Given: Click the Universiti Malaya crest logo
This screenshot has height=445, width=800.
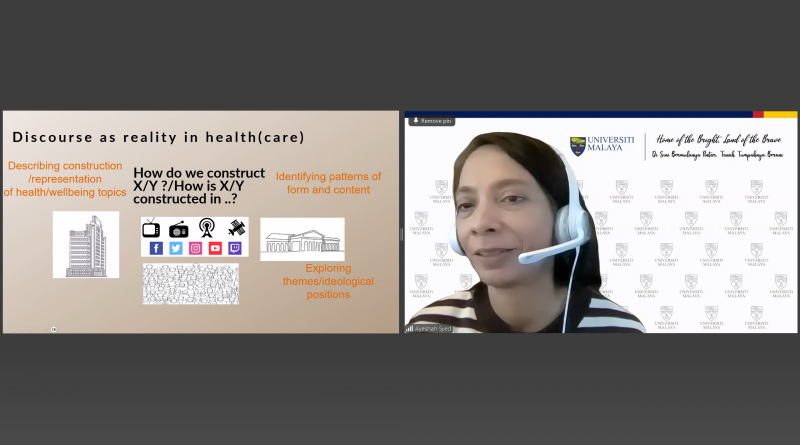Looking at the screenshot, I should (578, 146).
